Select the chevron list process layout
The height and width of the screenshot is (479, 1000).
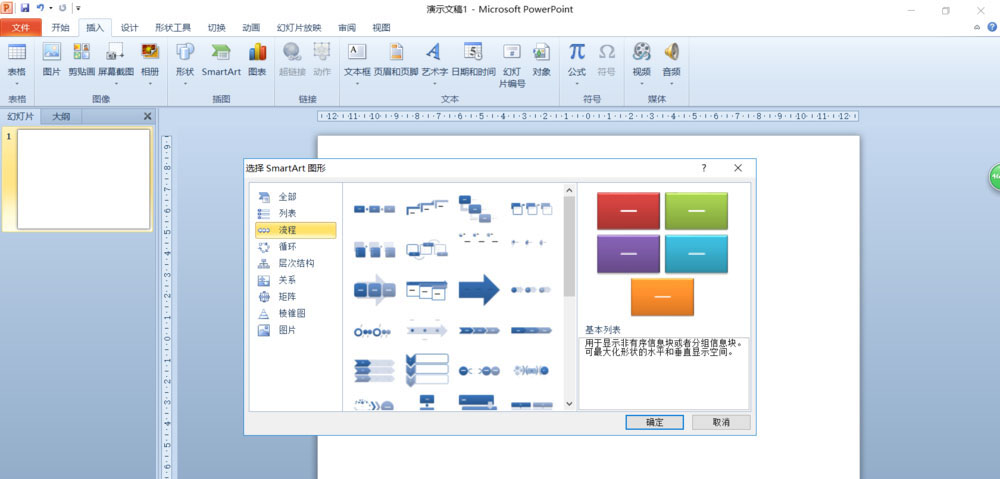pyautogui.click(x=374, y=371)
